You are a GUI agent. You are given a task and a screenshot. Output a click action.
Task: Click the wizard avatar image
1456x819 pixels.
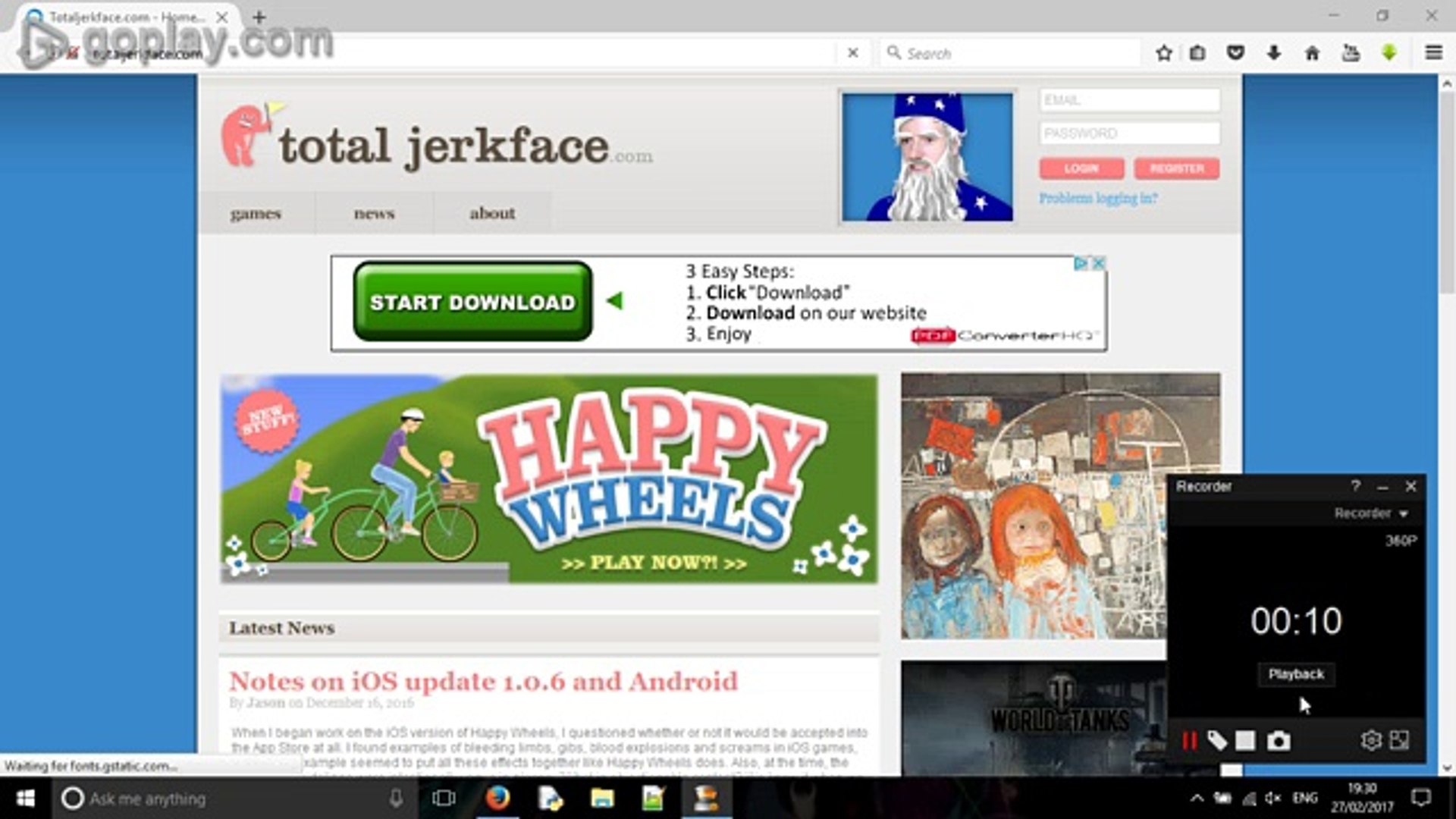[927, 157]
